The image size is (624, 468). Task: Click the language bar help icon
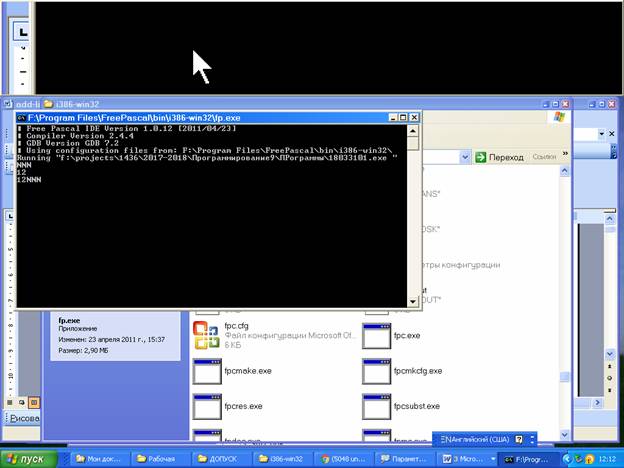point(519,440)
